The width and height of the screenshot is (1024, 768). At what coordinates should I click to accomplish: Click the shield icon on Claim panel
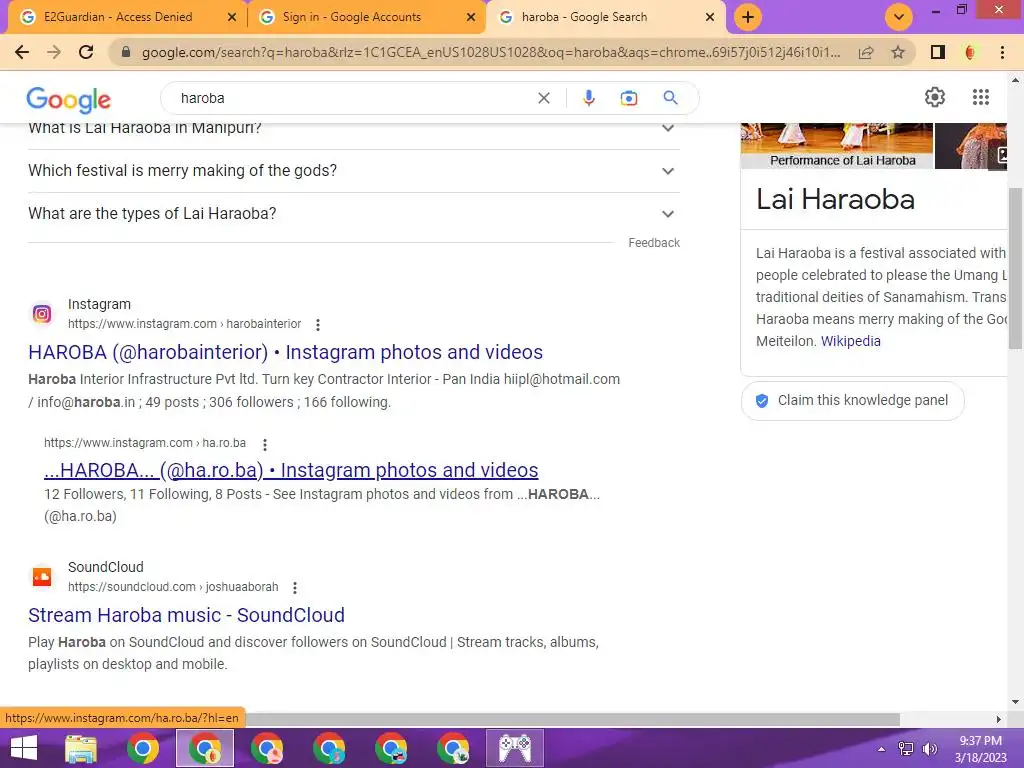(x=761, y=400)
